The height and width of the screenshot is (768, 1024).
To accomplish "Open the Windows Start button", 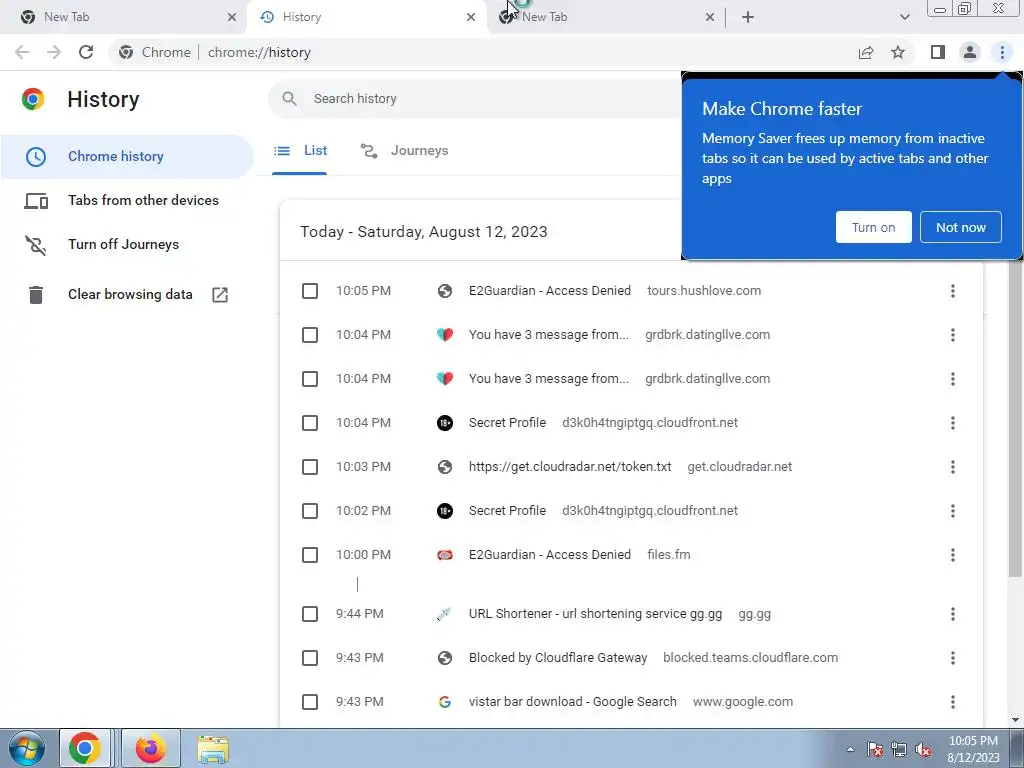I will (x=26, y=748).
